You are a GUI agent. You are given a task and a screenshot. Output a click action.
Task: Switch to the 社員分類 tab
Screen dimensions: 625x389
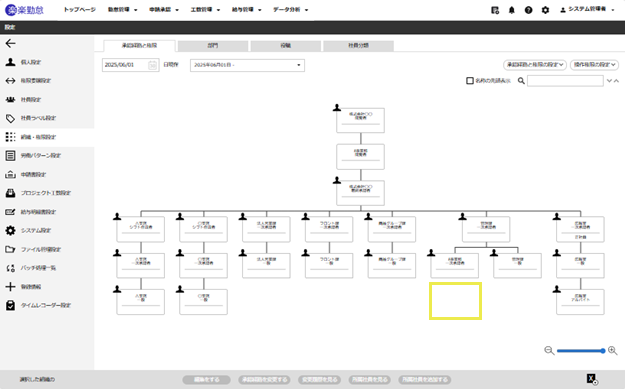[x=359, y=46]
